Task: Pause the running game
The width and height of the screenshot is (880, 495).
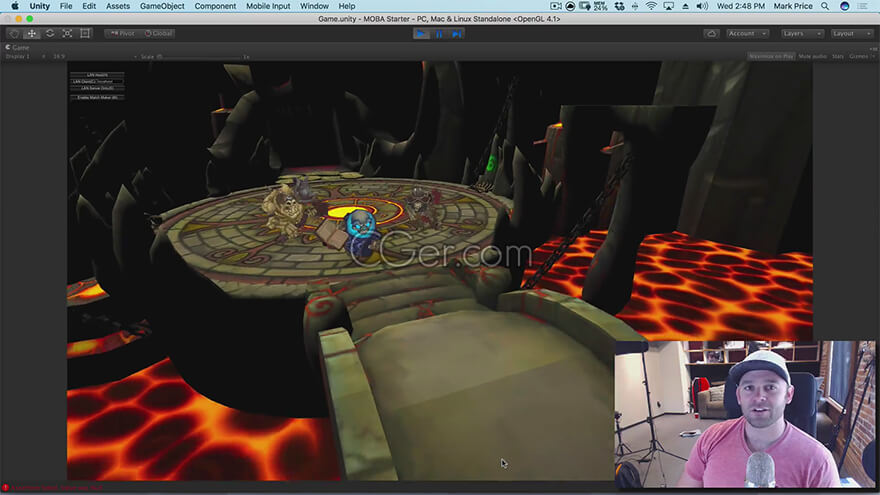Action: point(439,34)
